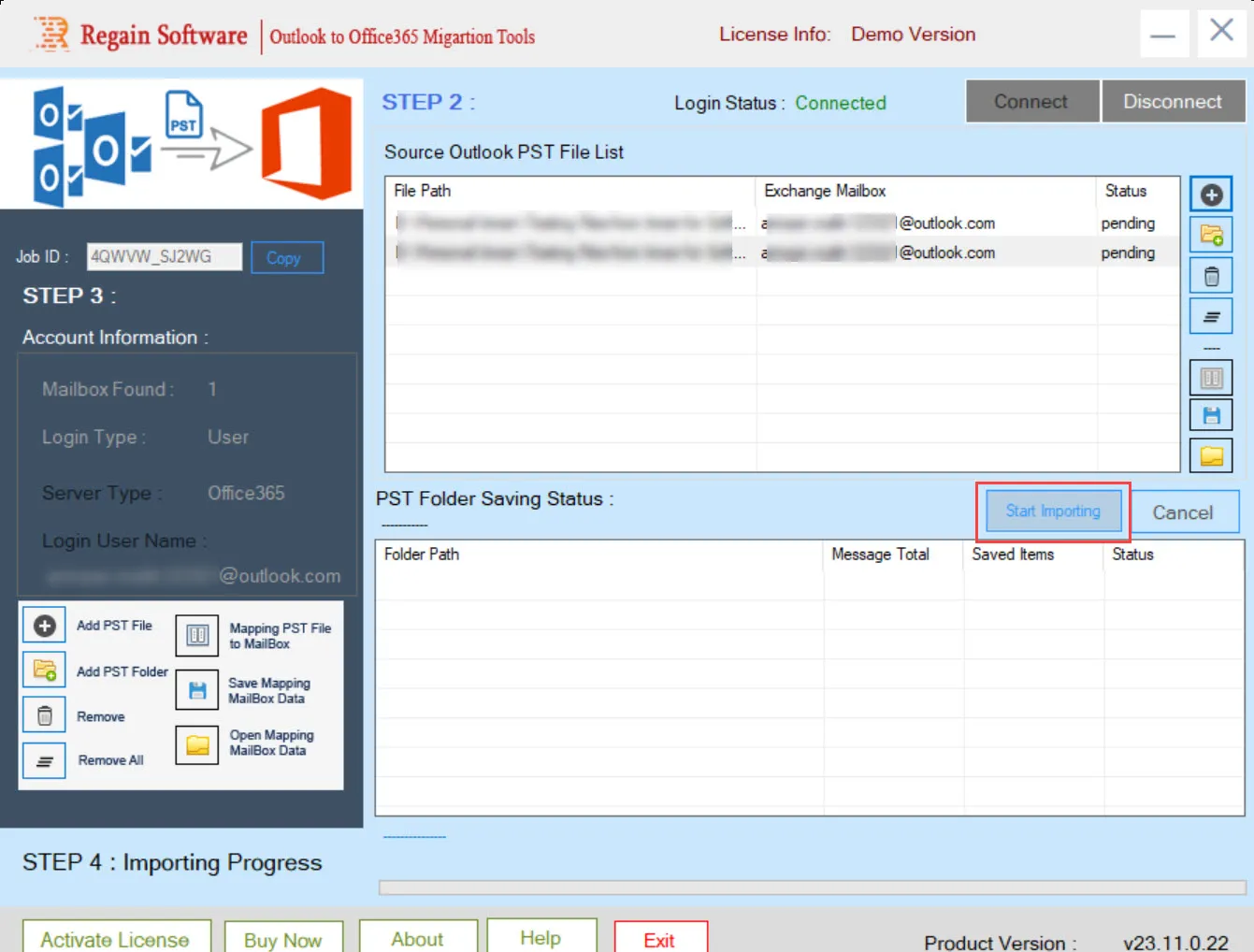Click the Add PST Folder icon in left panel
This screenshot has width=1254, height=952.
(44, 671)
